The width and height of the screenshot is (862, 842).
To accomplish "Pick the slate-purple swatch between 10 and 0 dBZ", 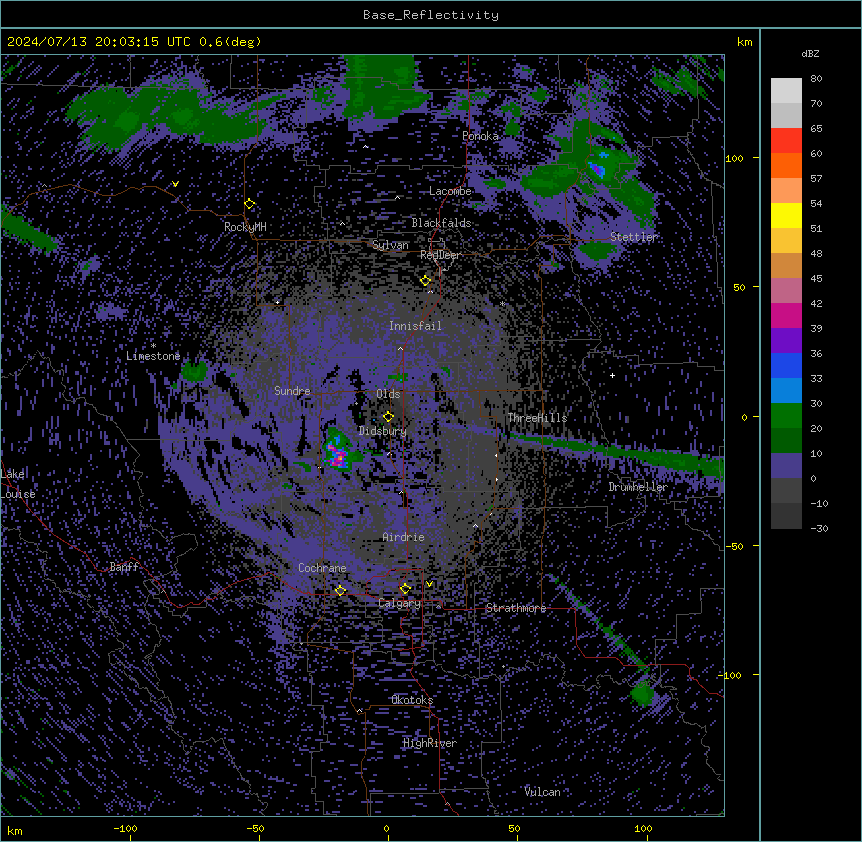I will tap(786, 466).
